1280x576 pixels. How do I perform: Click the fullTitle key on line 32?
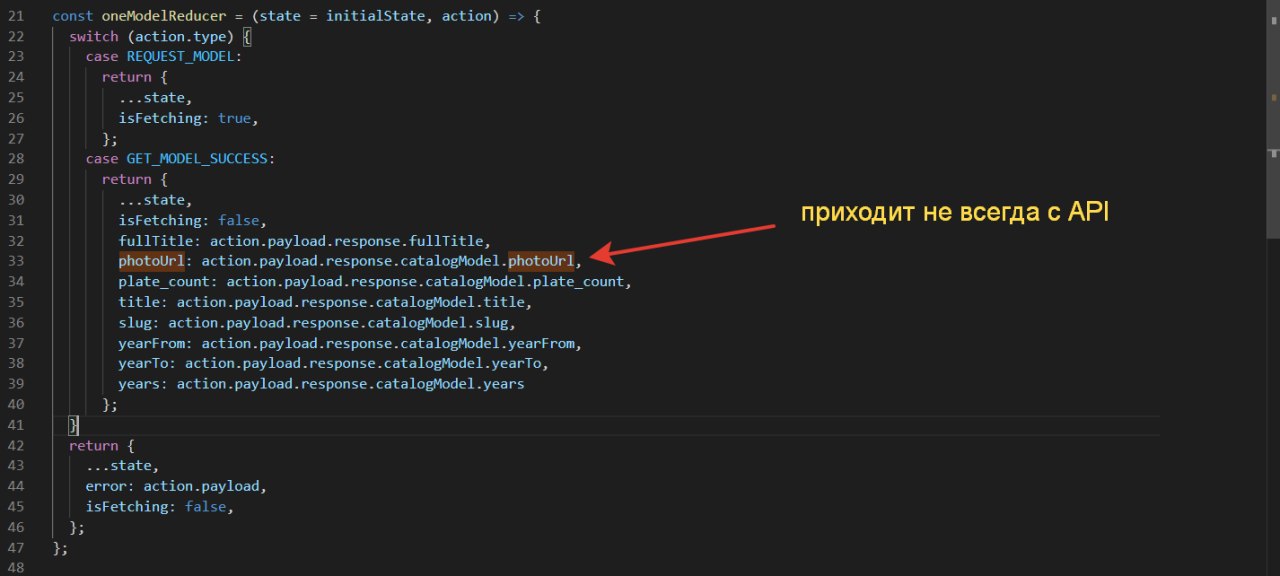click(155, 241)
